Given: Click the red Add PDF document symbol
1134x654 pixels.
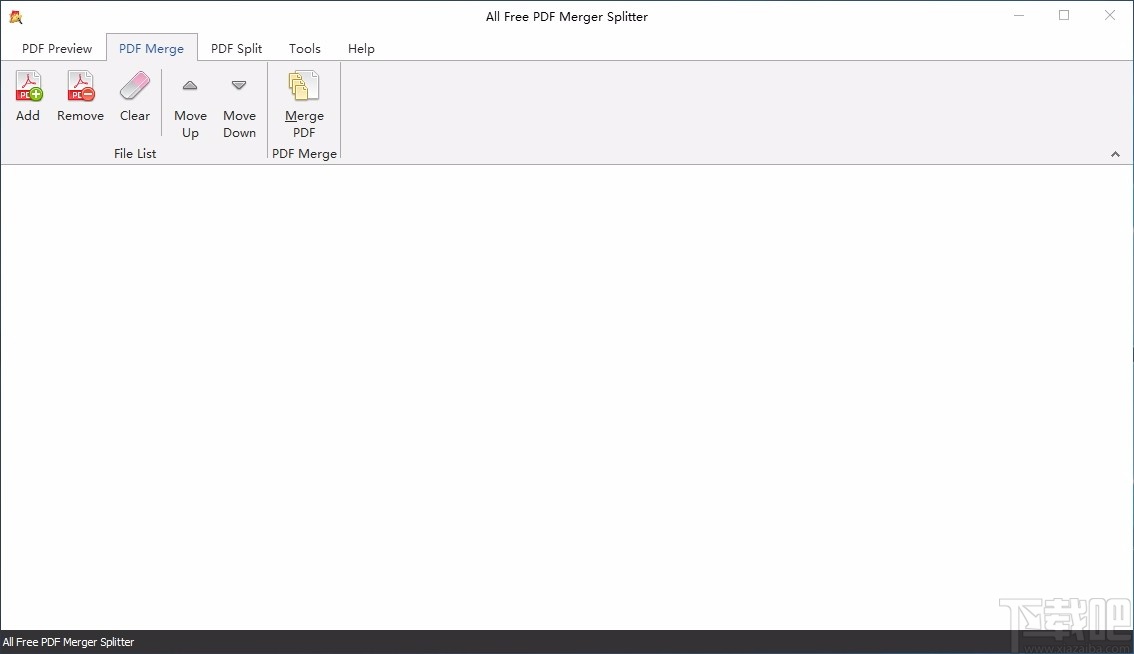Looking at the screenshot, I should tap(27, 84).
